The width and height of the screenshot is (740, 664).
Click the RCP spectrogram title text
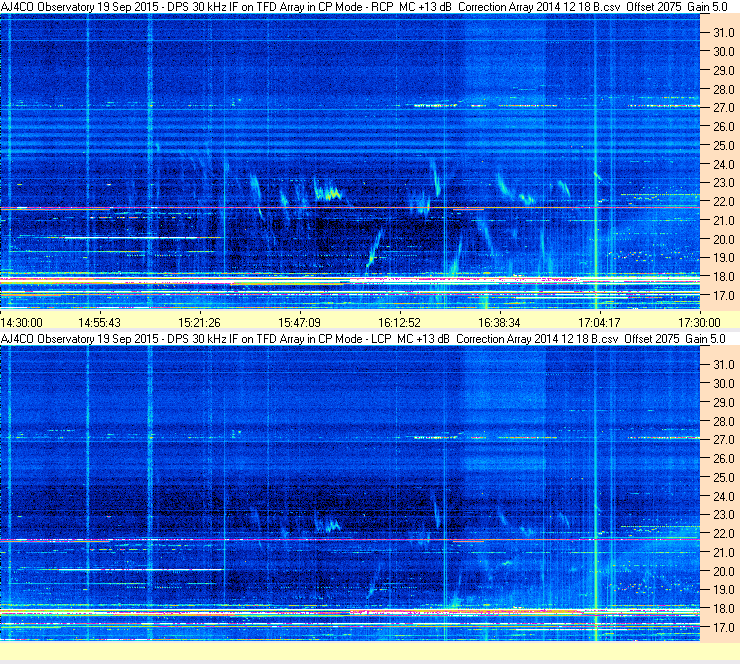[x=364, y=7]
